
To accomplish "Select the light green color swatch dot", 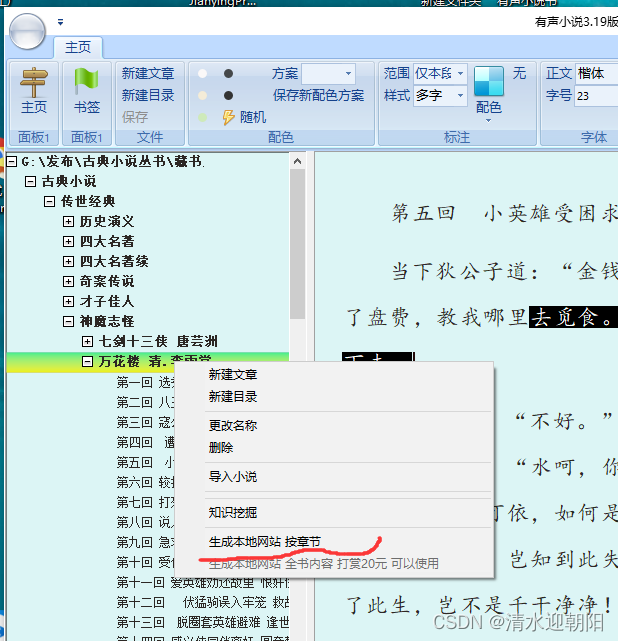I will pyautogui.click(x=202, y=117).
